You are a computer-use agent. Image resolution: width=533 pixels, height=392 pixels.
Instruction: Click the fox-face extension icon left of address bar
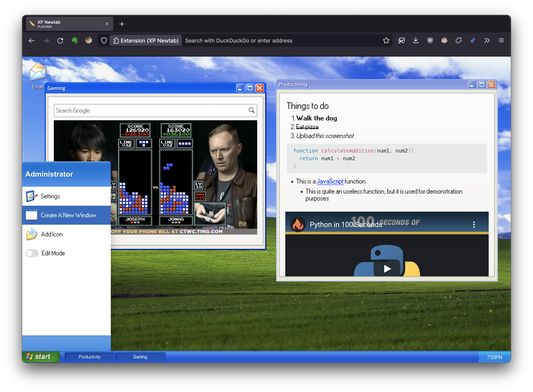click(89, 41)
